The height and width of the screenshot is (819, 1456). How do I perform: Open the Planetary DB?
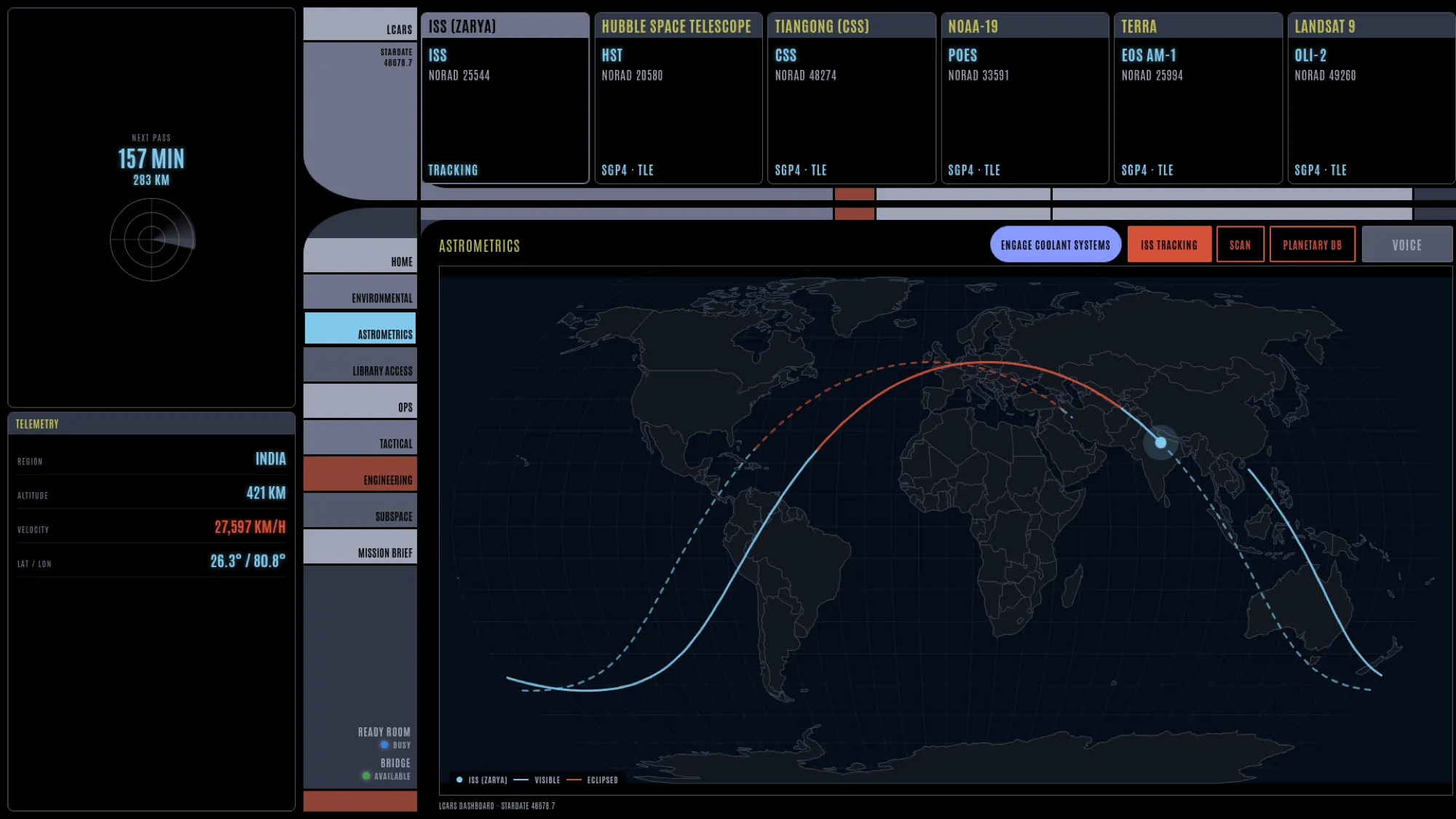click(x=1313, y=245)
